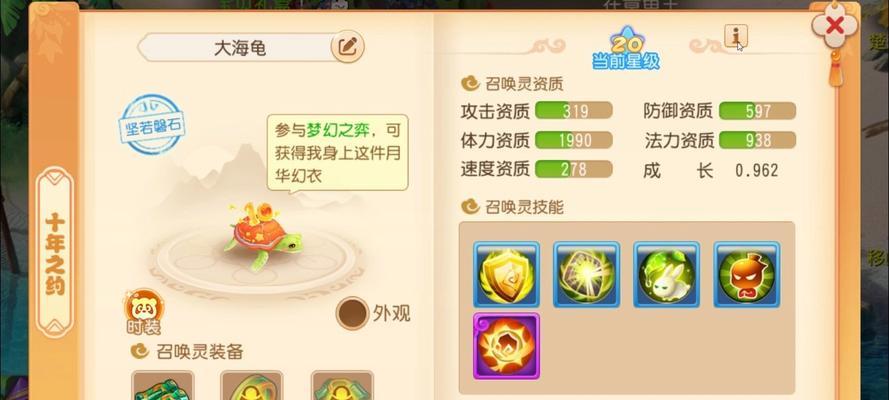Select the angry red face skill icon
Viewport: 889px width, 400px height.
tap(747, 275)
